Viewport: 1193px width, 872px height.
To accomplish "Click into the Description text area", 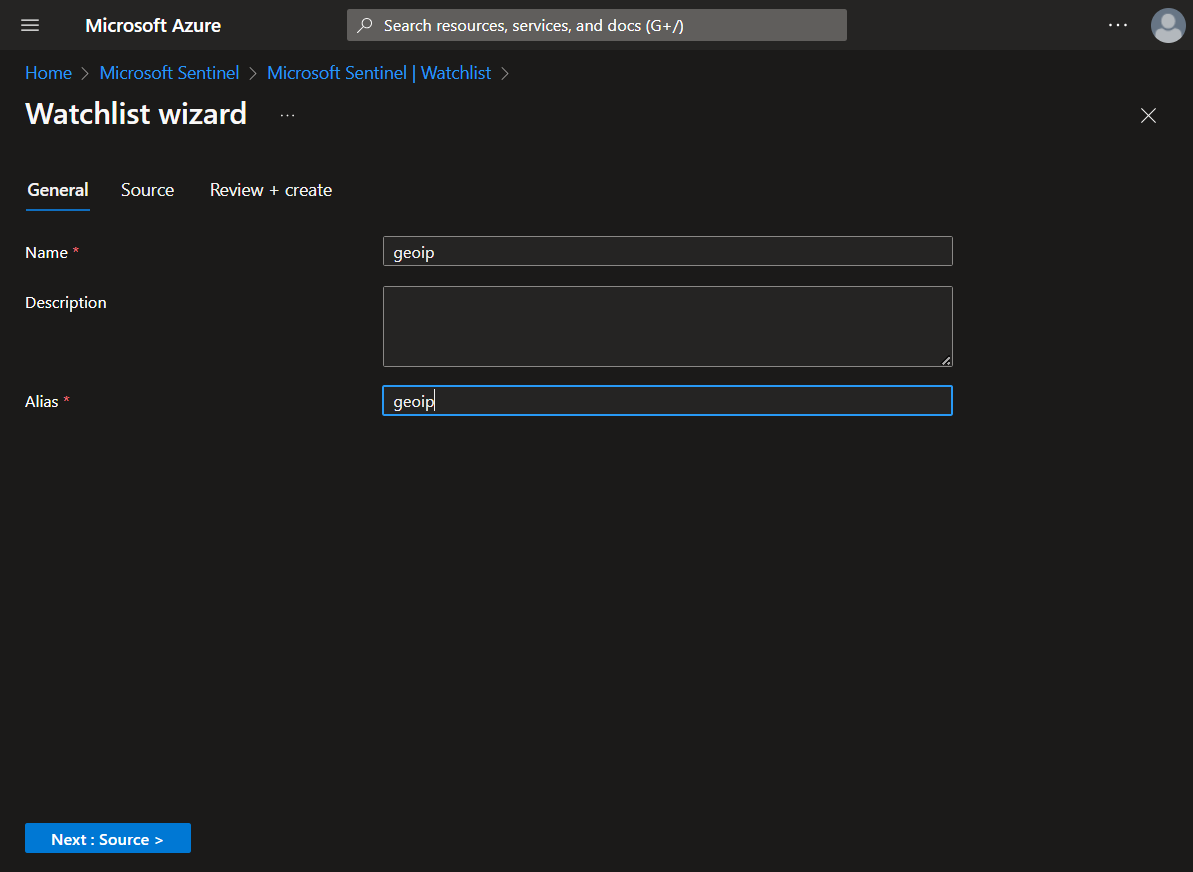I will pos(667,326).
